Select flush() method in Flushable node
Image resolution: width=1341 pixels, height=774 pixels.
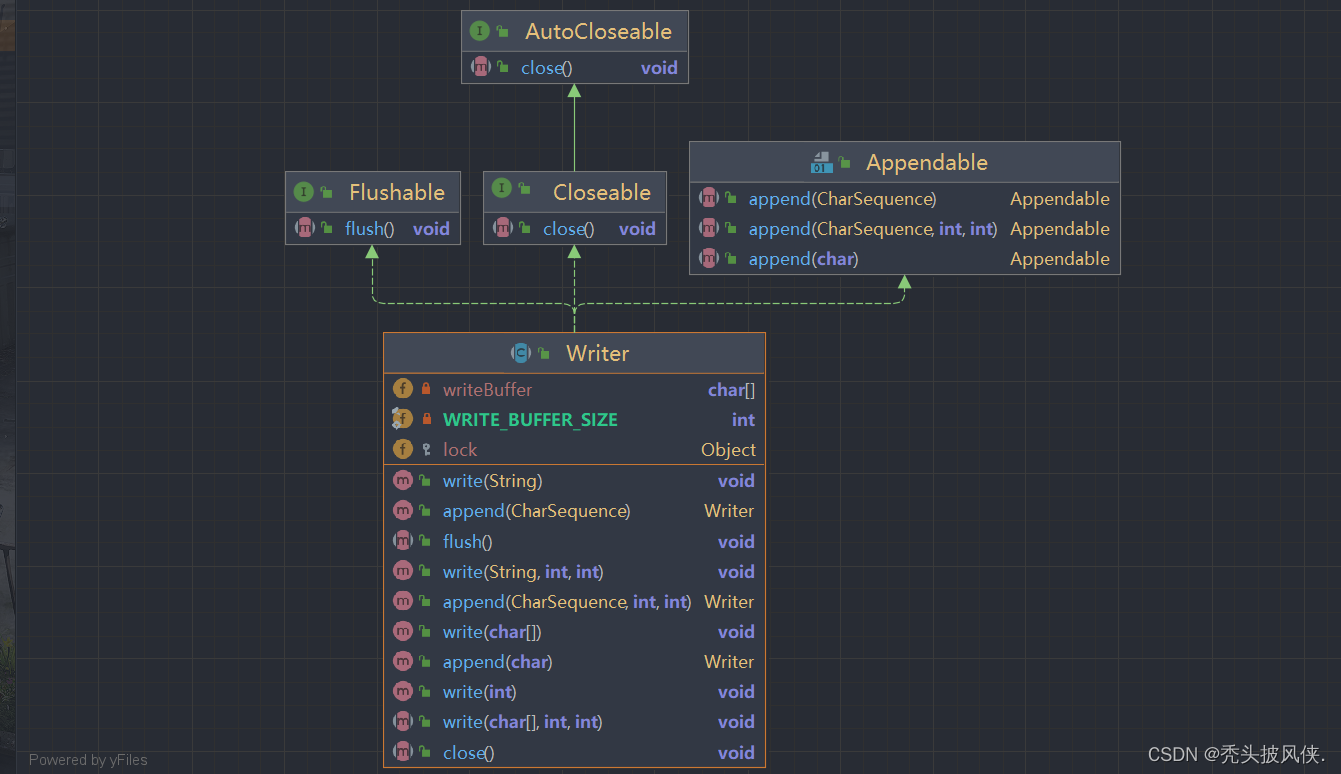click(372, 228)
